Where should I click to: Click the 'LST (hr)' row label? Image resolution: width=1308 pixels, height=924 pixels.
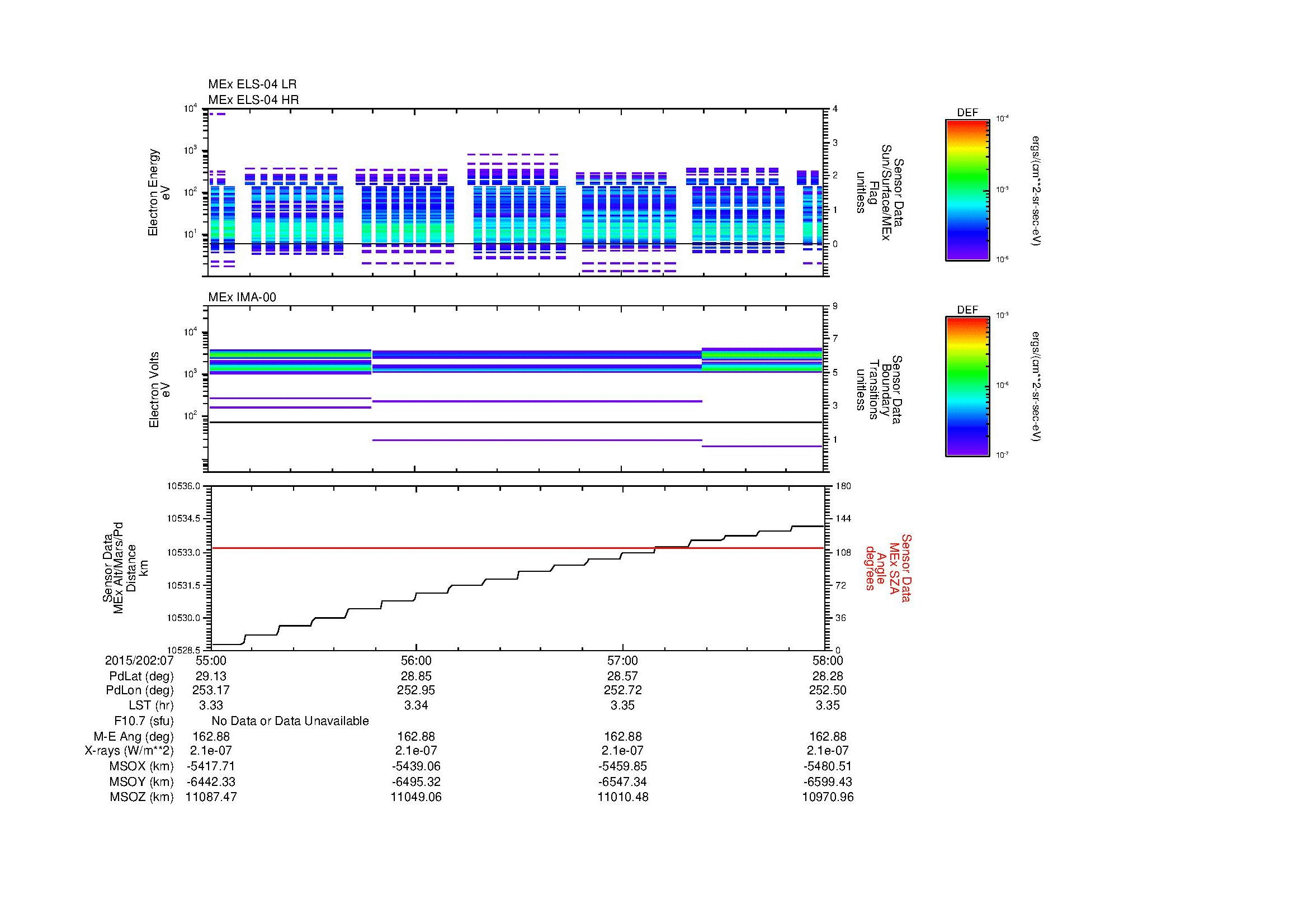151,705
